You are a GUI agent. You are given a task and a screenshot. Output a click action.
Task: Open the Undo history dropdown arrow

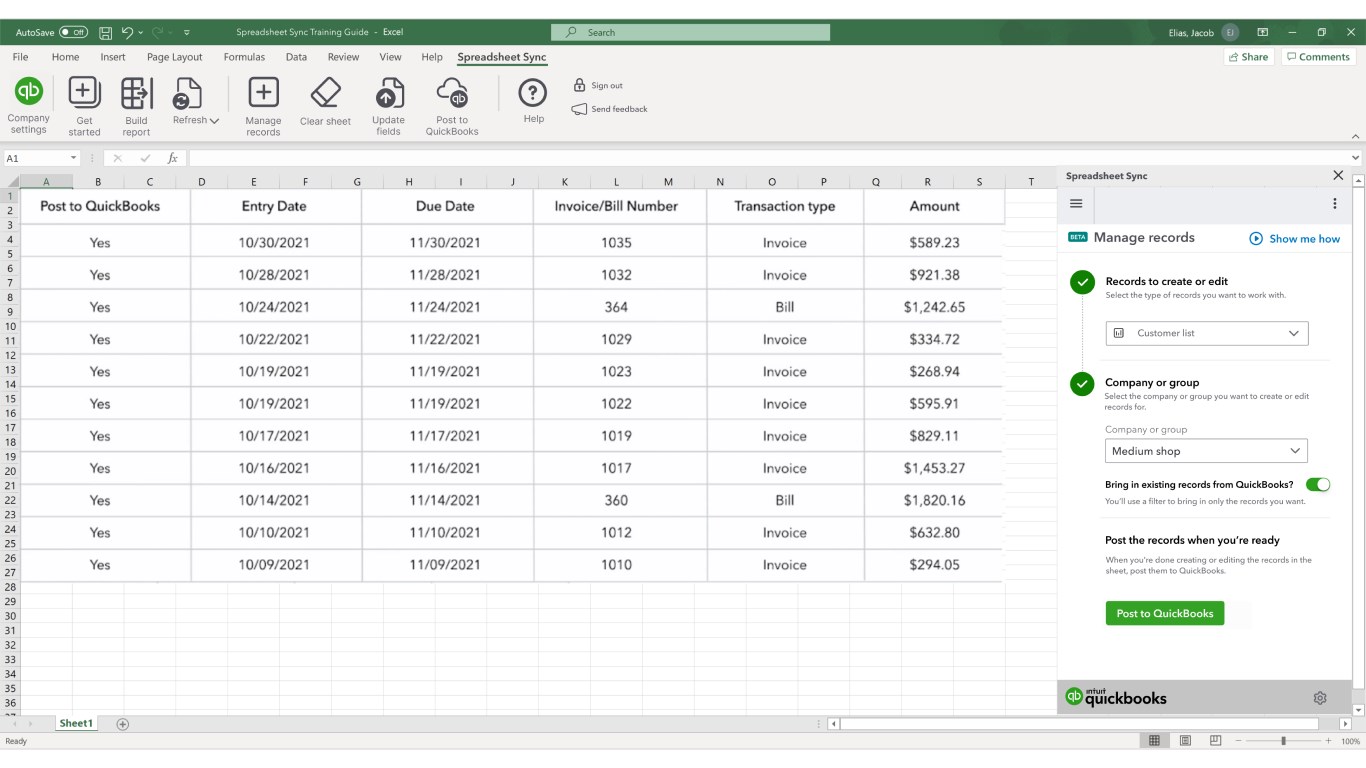pyautogui.click(x=141, y=32)
